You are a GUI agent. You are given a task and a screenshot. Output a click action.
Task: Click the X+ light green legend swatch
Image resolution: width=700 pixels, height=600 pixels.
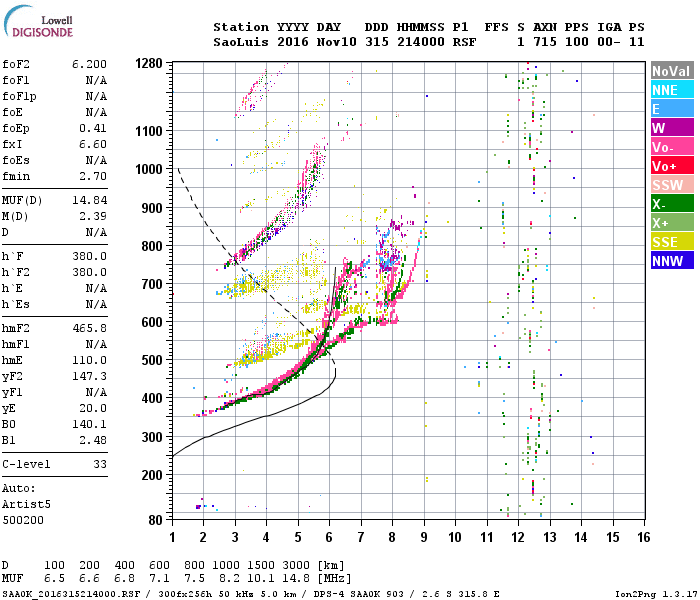click(672, 223)
